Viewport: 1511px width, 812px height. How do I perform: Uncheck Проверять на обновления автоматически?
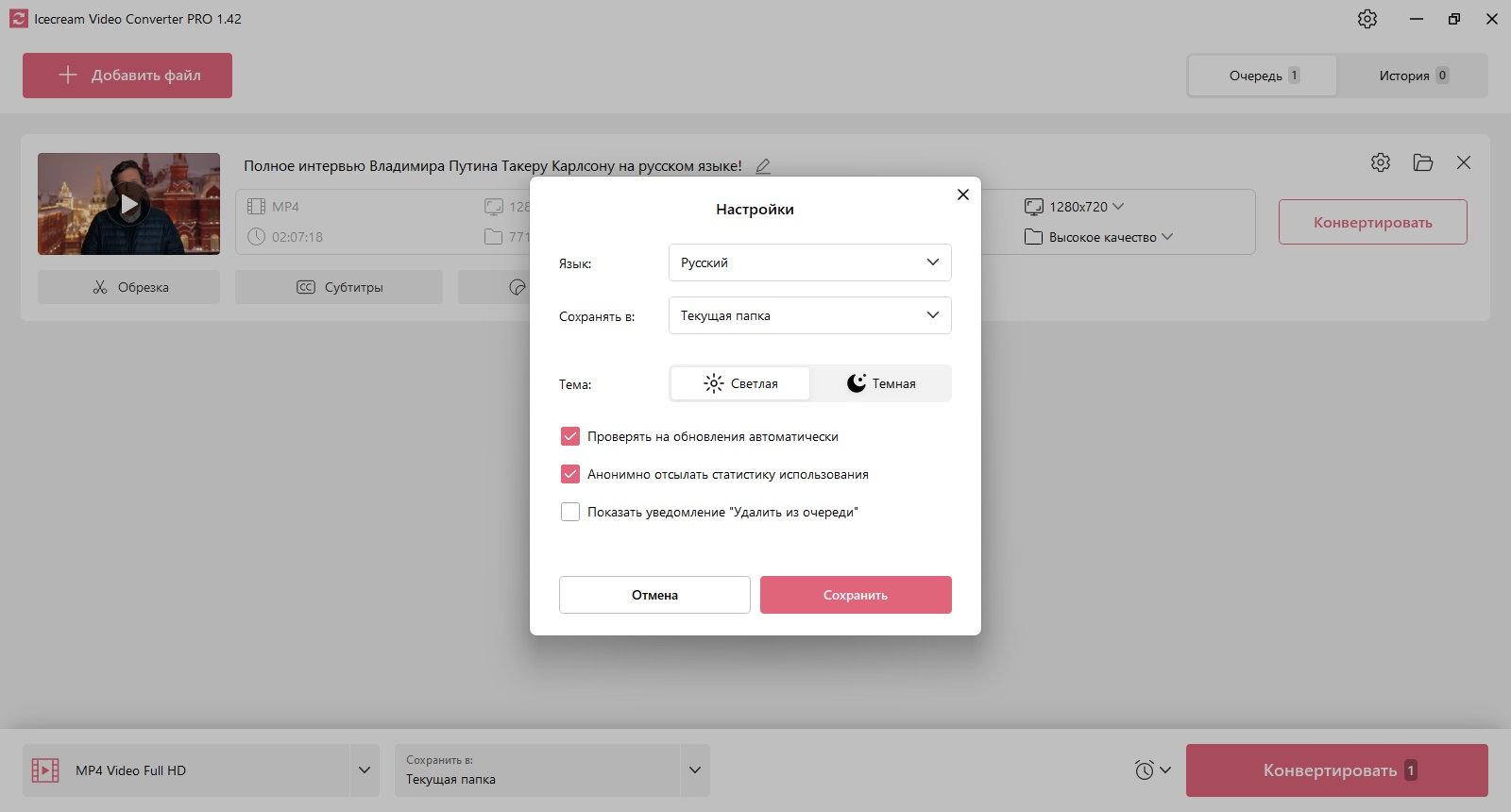pyautogui.click(x=570, y=436)
